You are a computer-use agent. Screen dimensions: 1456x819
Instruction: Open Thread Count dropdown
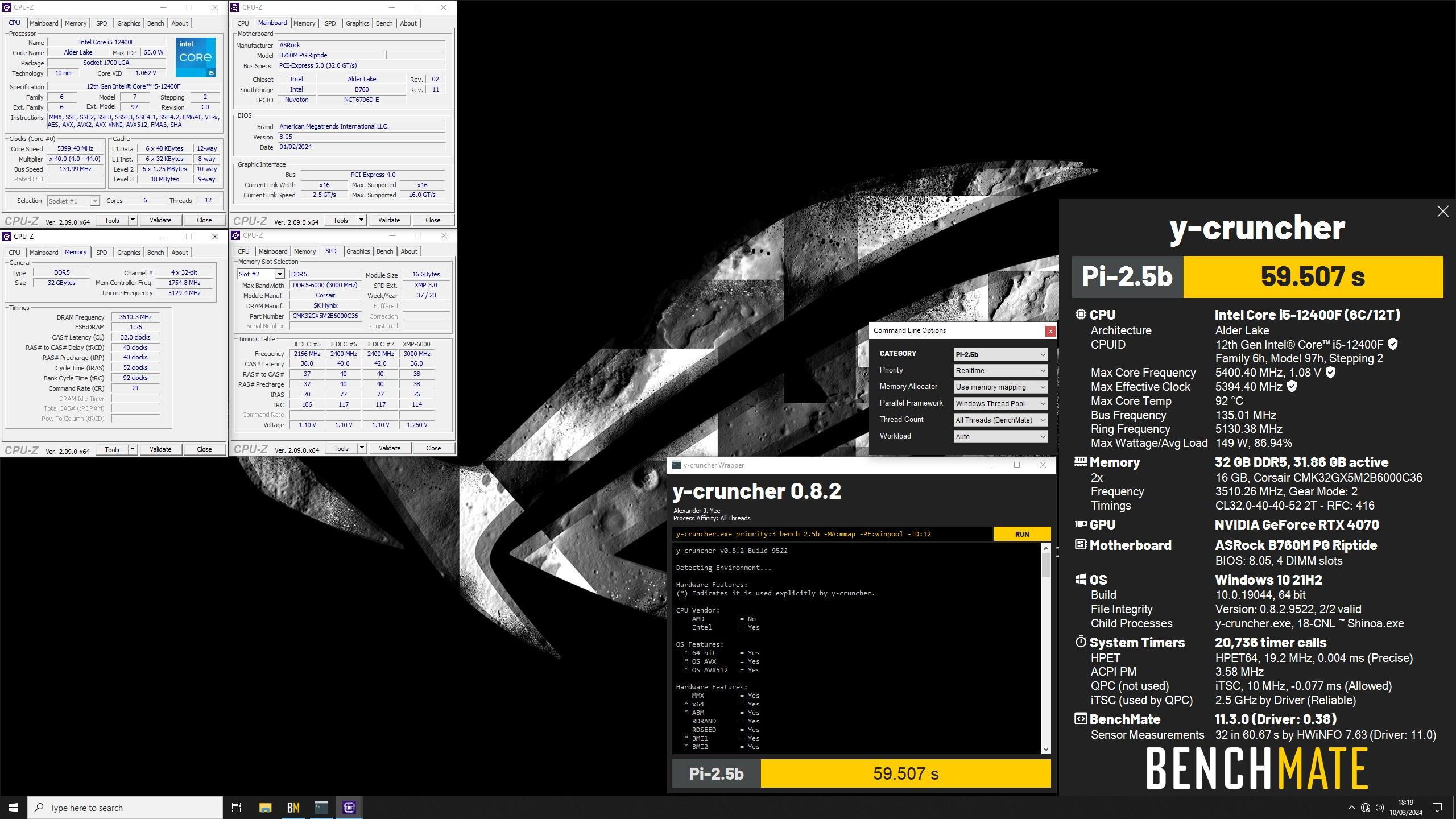click(1000, 420)
